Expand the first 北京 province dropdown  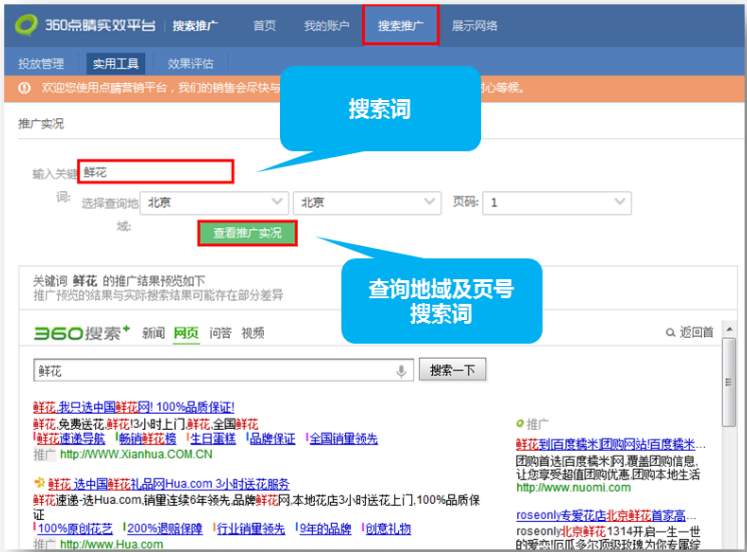point(214,203)
